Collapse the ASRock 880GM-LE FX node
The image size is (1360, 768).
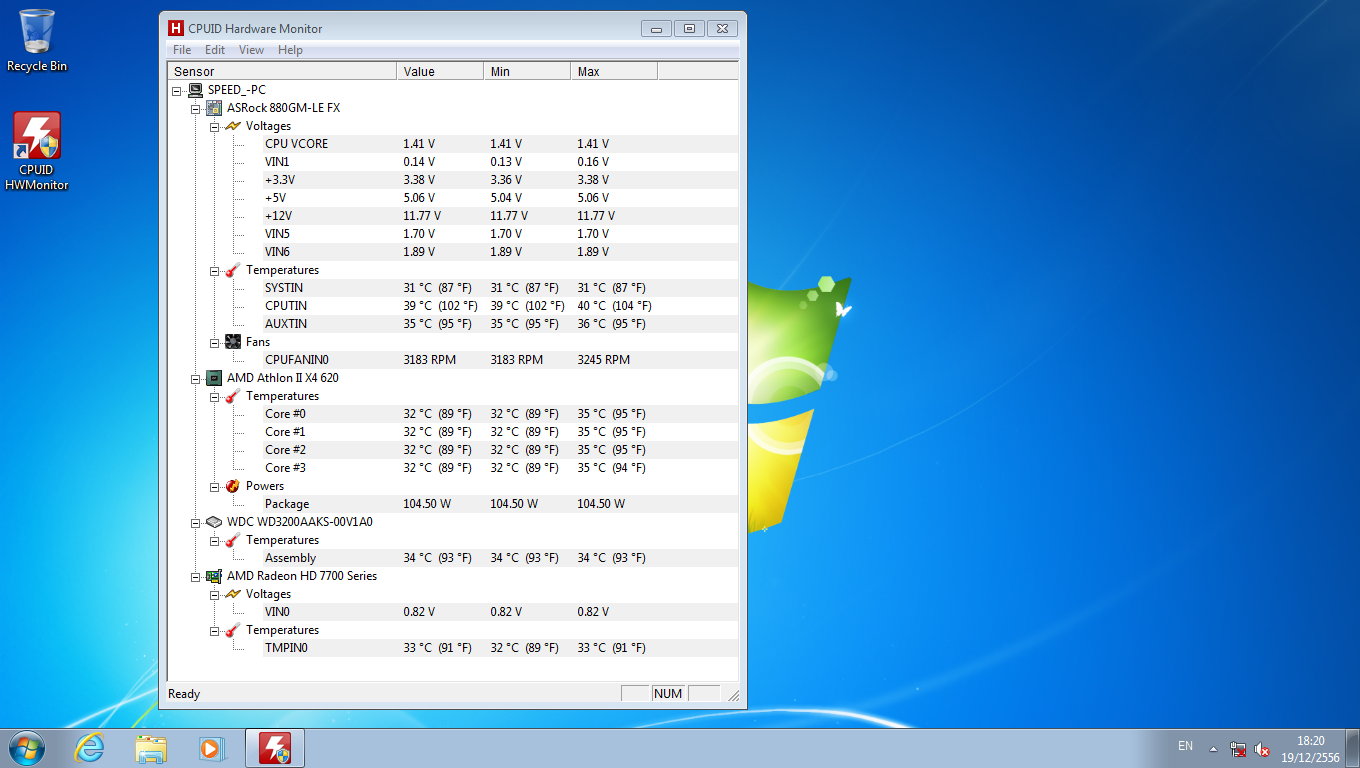[x=195, y=108]
